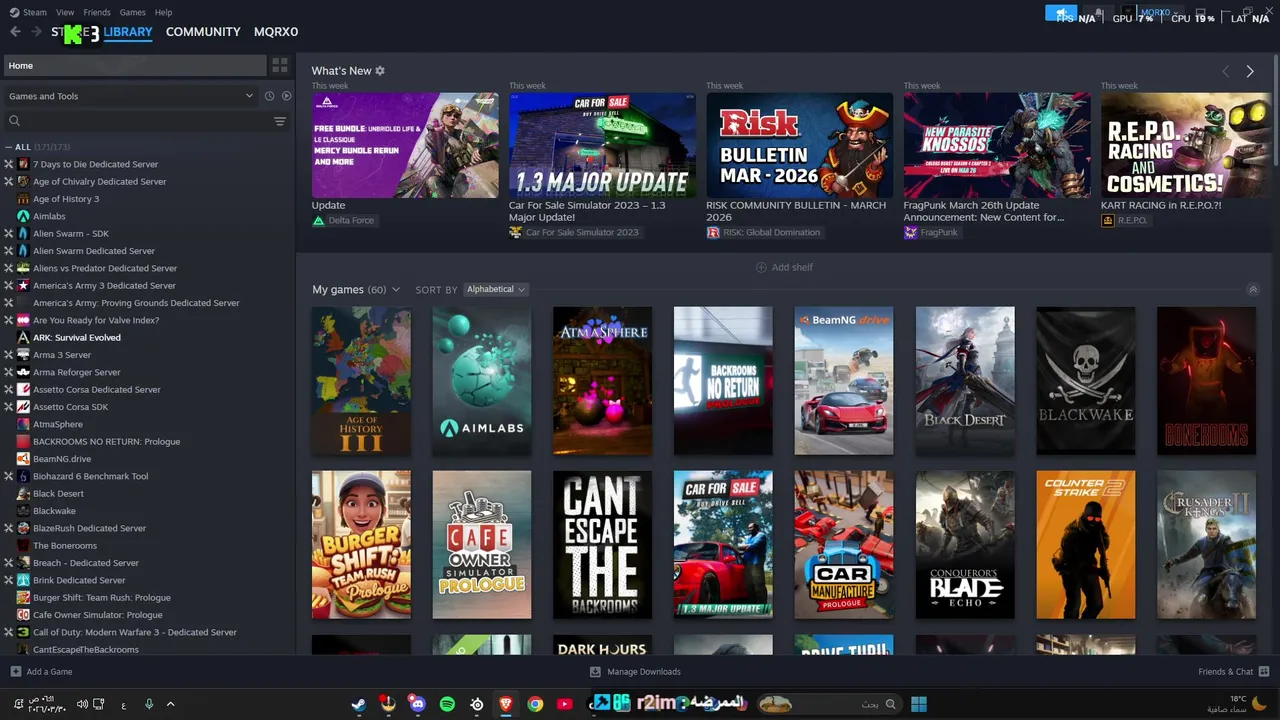Select Age of History 3 in list
This screenshot has width=1280, height=720.
65,199
